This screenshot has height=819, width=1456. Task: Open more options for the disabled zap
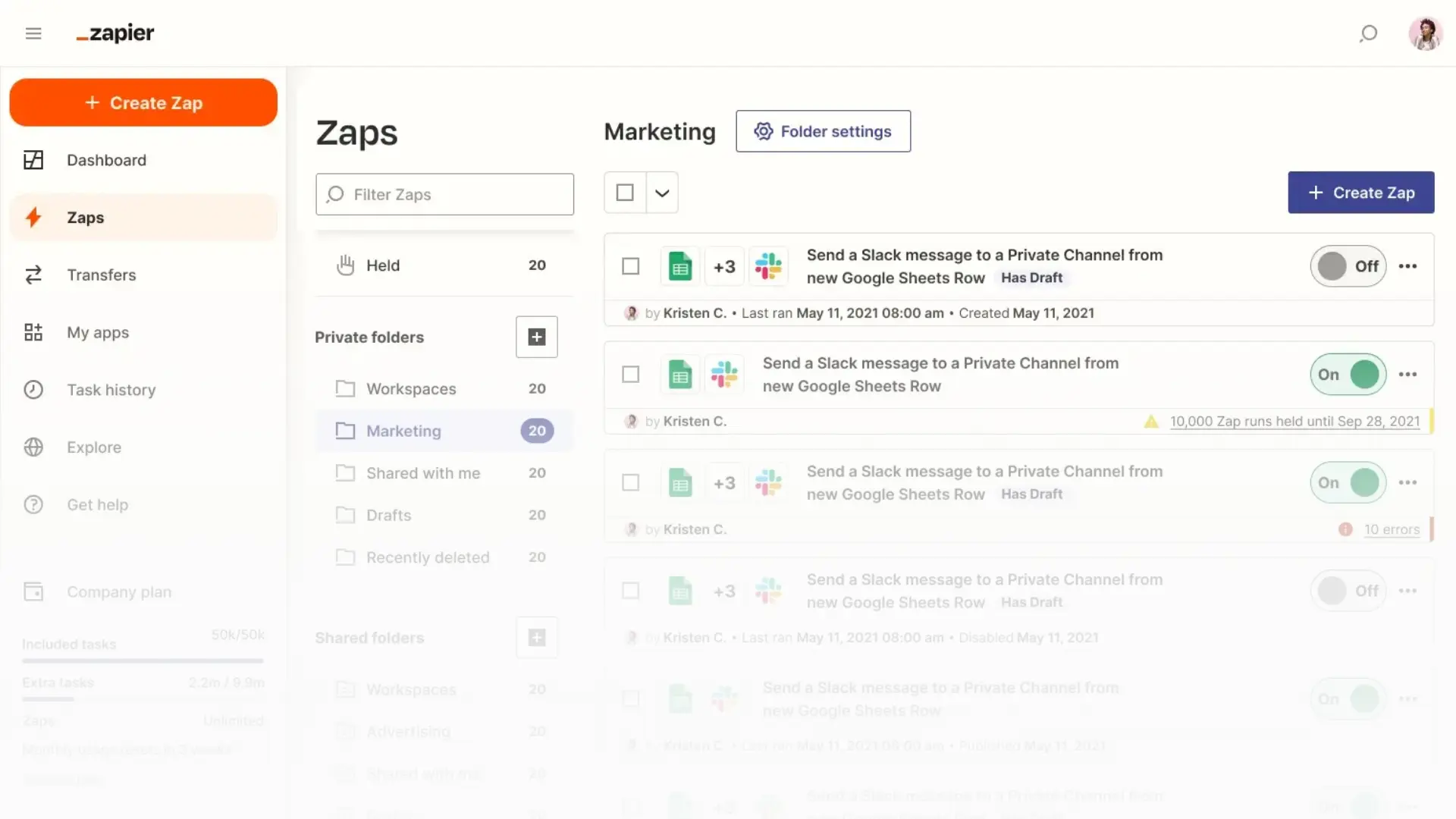click(1408, 591)
